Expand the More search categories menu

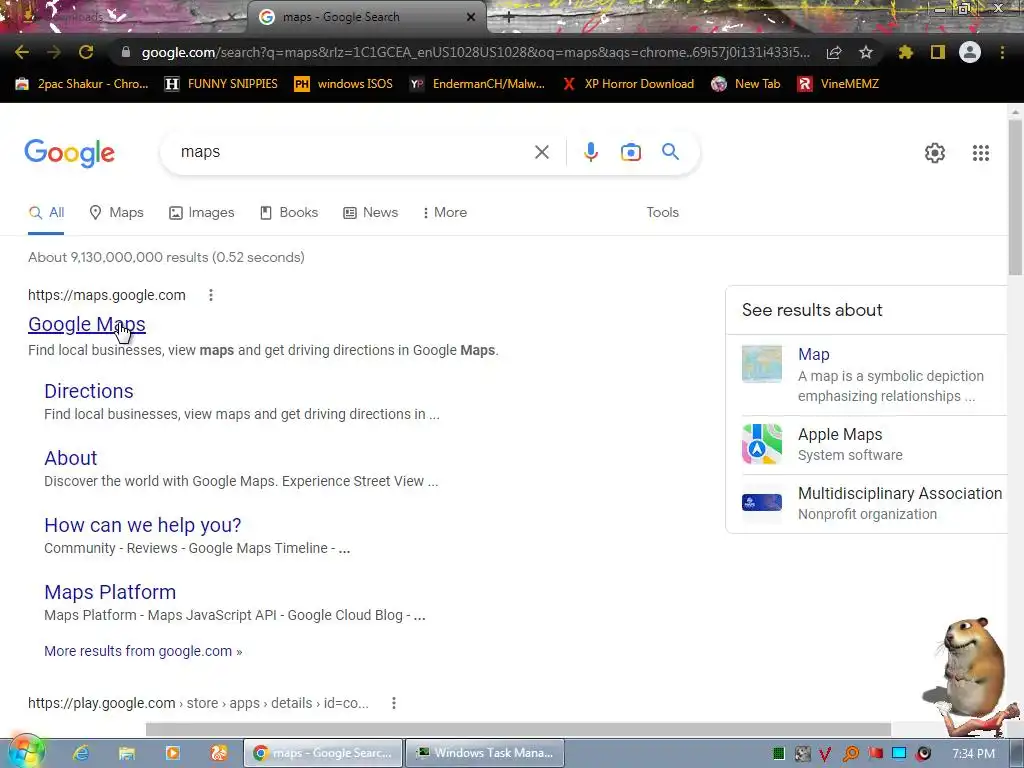pyautogui.click(x=445, y=213)
